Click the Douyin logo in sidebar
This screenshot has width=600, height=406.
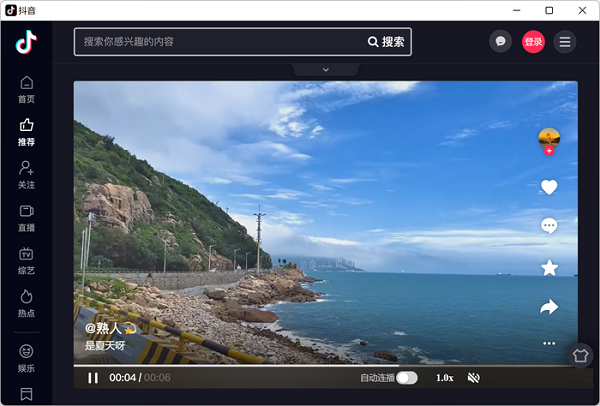coord(26,42)
